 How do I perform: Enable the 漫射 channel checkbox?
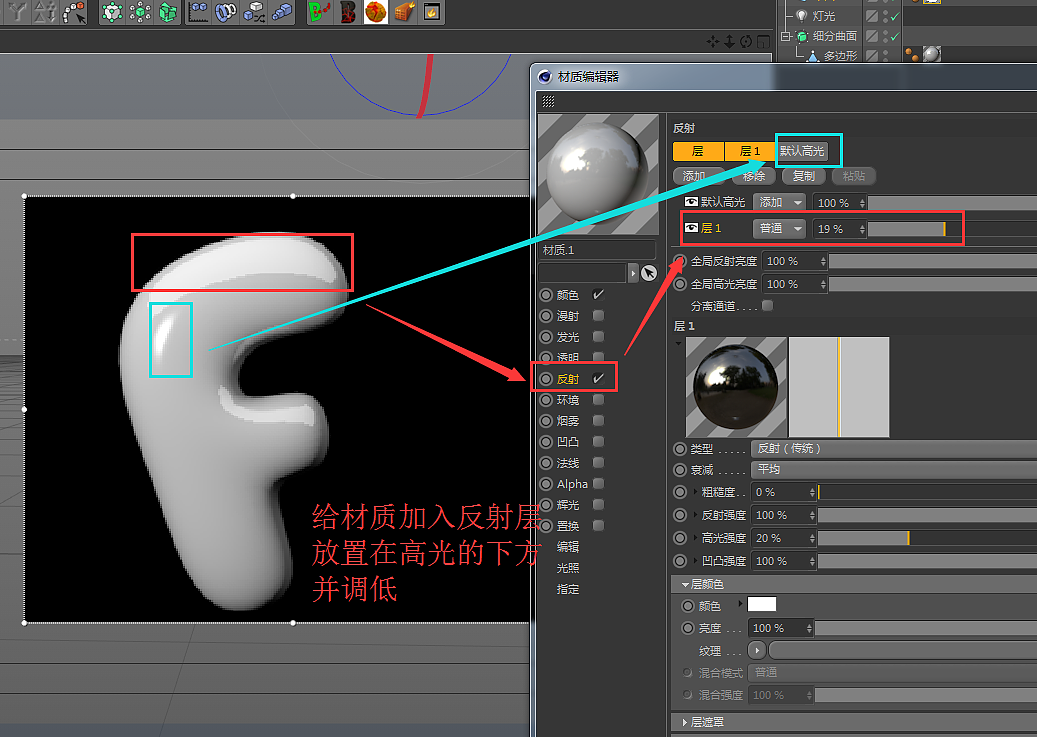coord(599,316)
